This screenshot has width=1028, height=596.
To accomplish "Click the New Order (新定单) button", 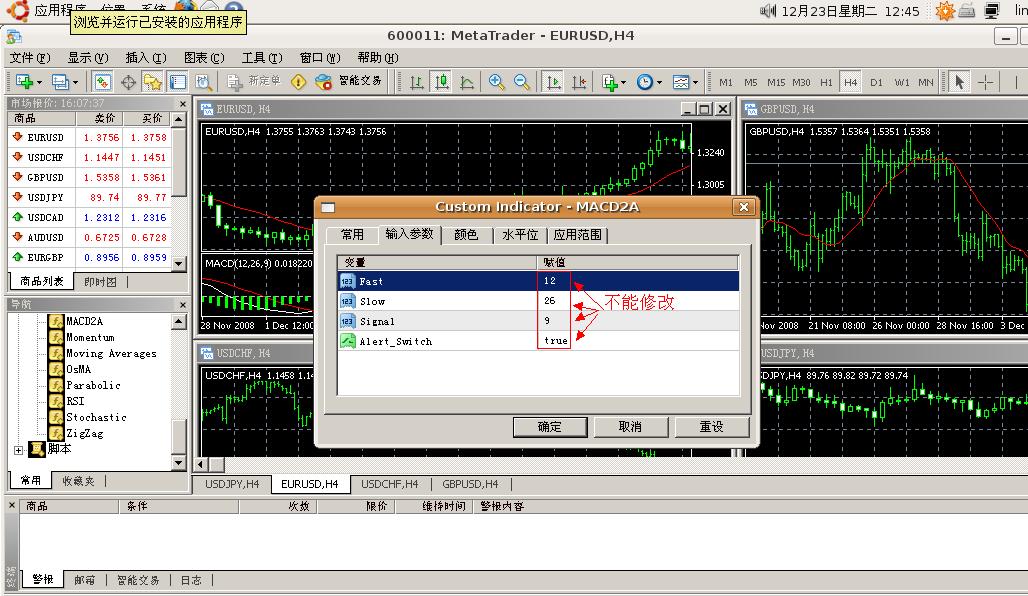I will 254,81.
